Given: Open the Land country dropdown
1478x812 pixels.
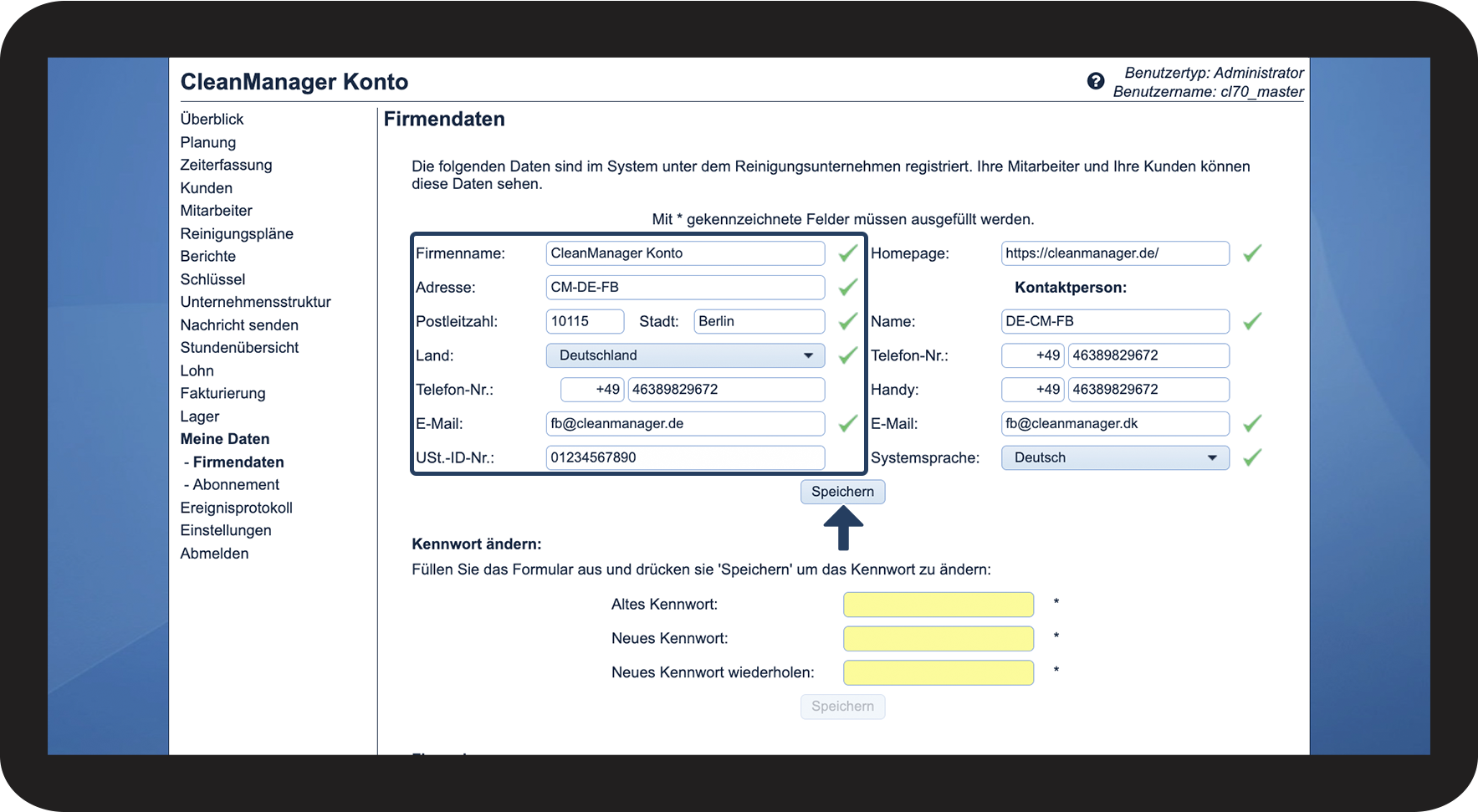Looking at the screenshot, I should click(x=685, y=355).
